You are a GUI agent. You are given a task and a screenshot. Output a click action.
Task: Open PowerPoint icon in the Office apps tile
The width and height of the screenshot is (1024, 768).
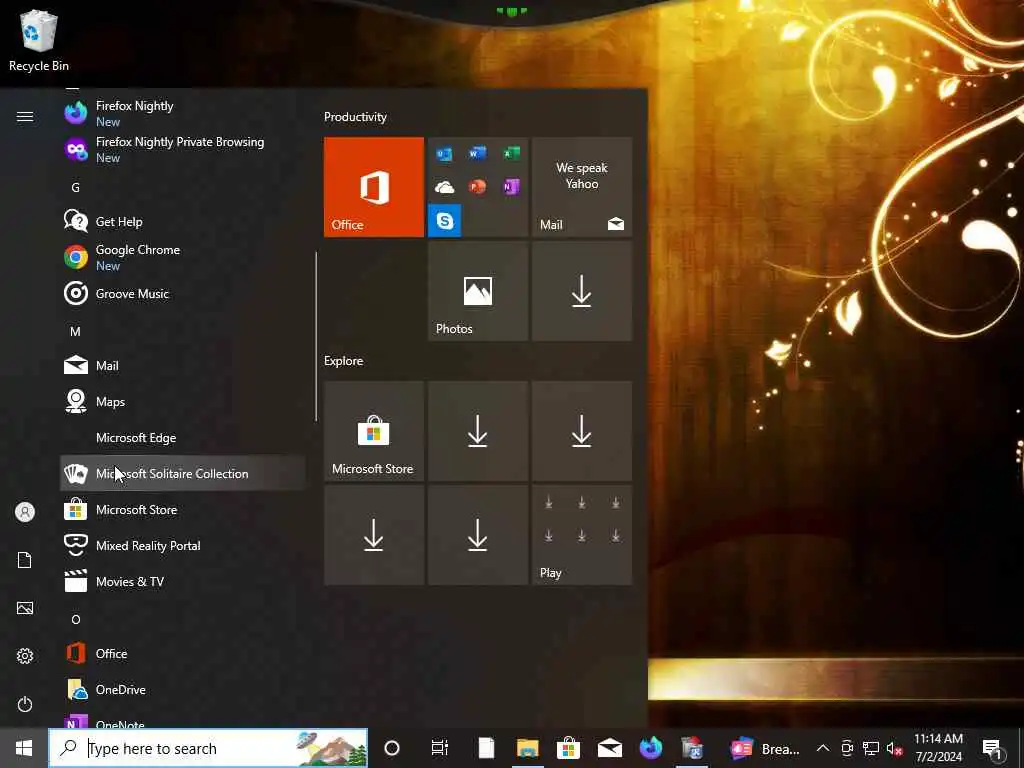[477, 187]
